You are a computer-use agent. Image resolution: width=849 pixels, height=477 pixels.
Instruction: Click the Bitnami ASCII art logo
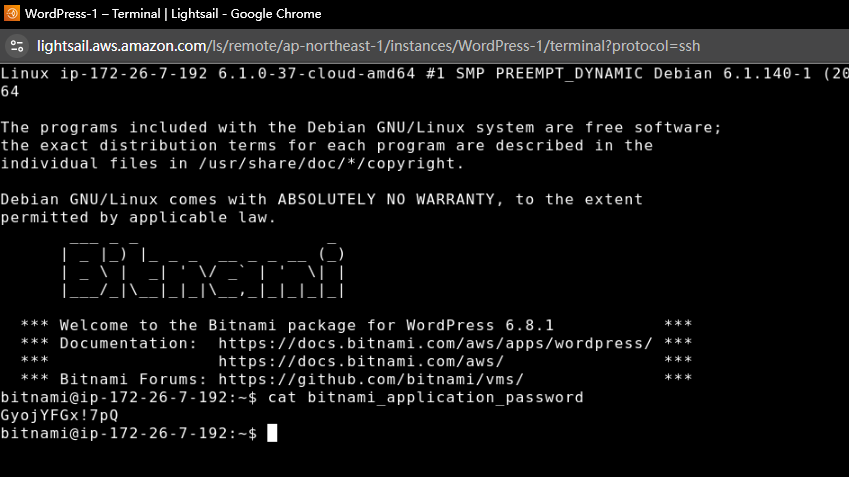point(203,270)
